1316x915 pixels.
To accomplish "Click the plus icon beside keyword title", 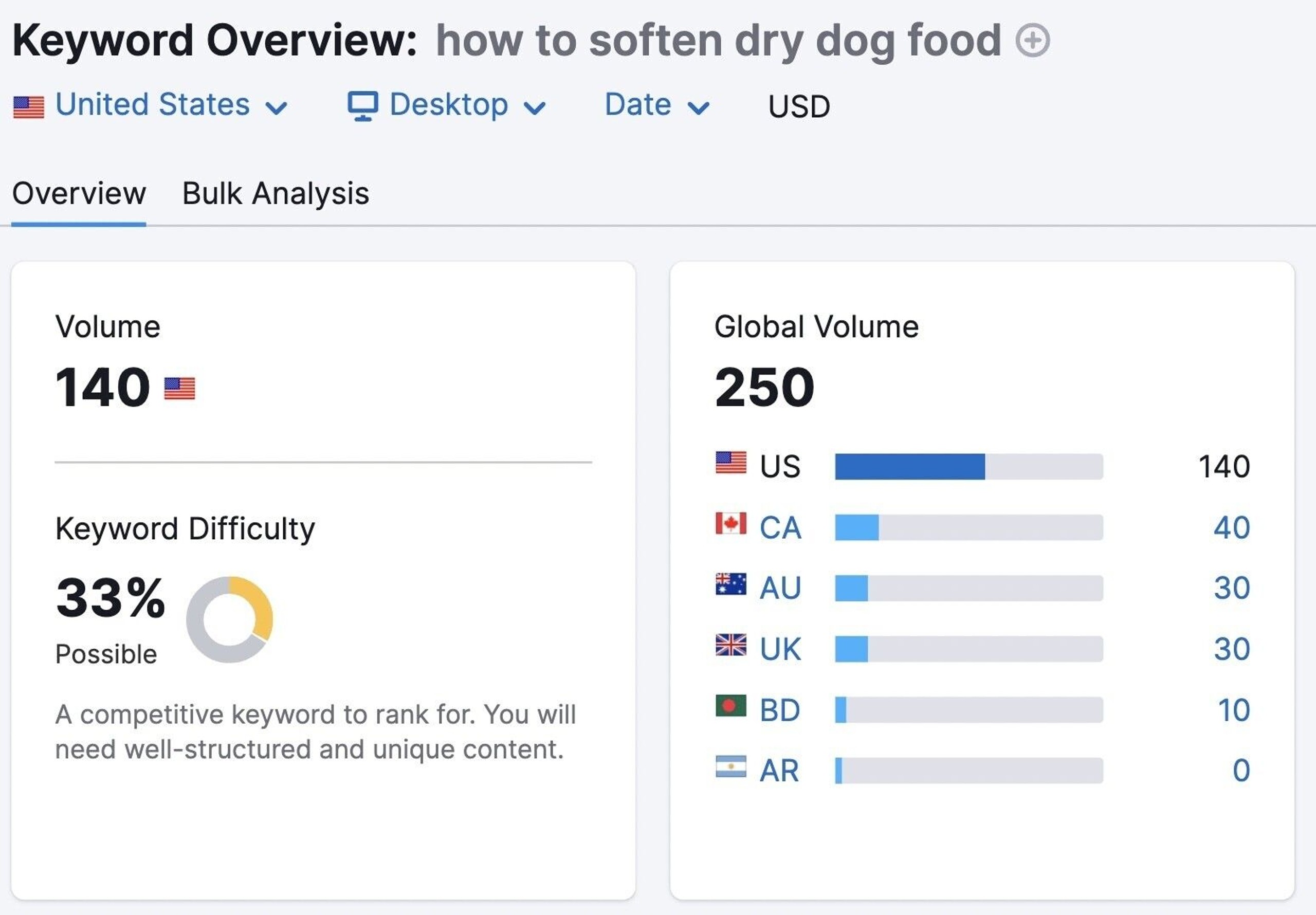I will [x=1032, y=41].
